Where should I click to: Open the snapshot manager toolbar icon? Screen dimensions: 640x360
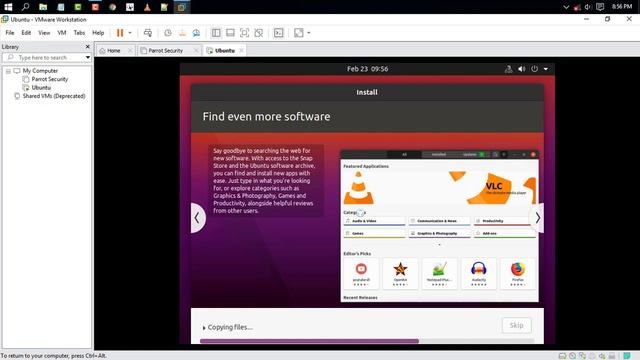196,33
